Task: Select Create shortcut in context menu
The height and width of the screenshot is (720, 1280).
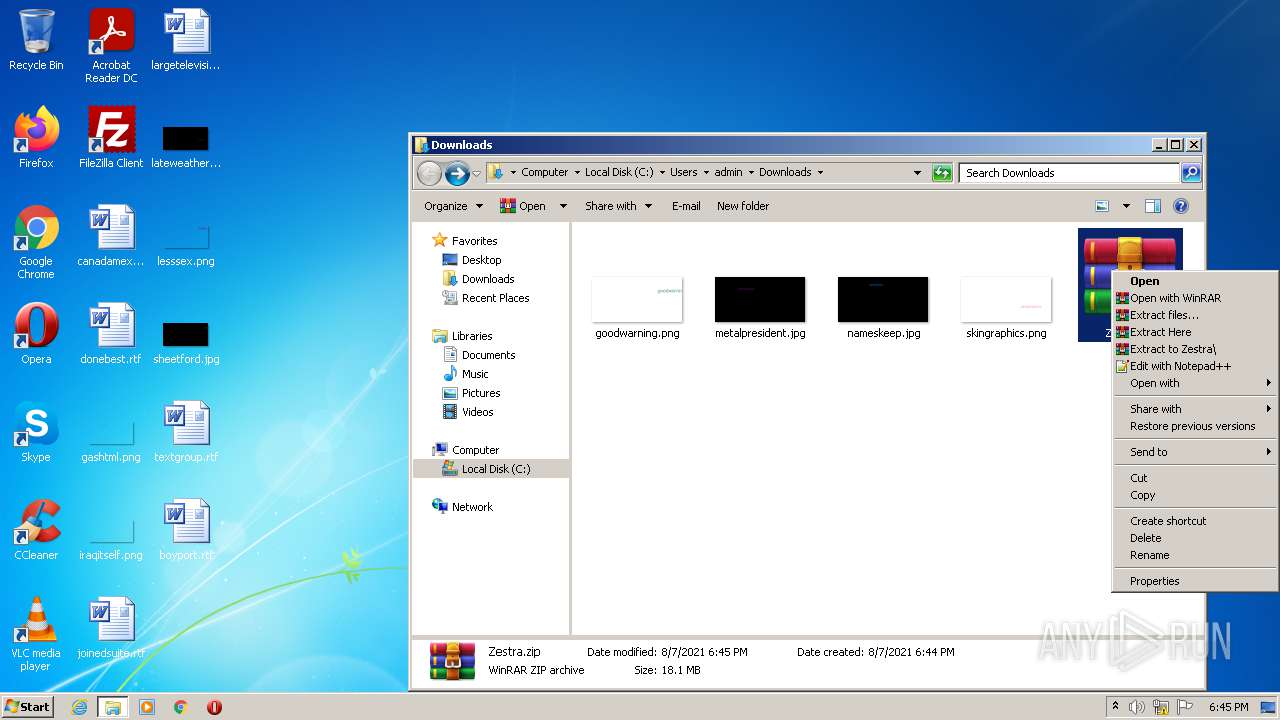Action: [1195, 521]
